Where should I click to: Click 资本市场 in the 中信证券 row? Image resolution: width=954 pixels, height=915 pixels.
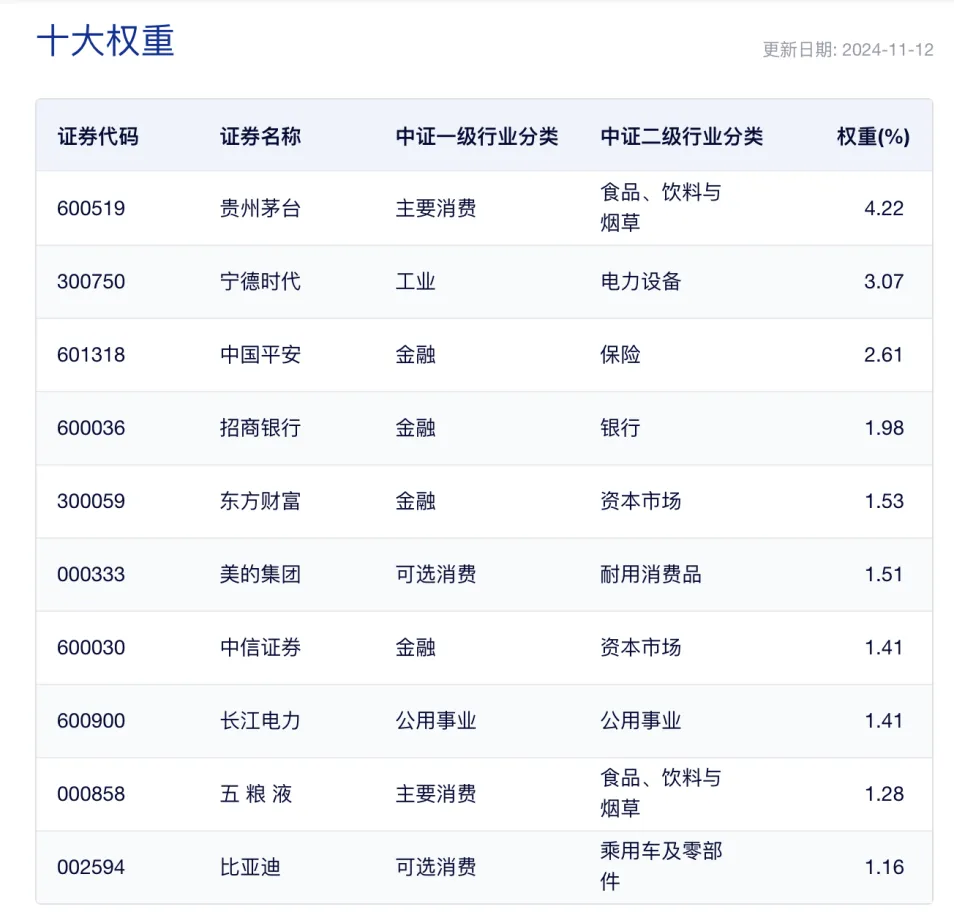coord(641,648)
